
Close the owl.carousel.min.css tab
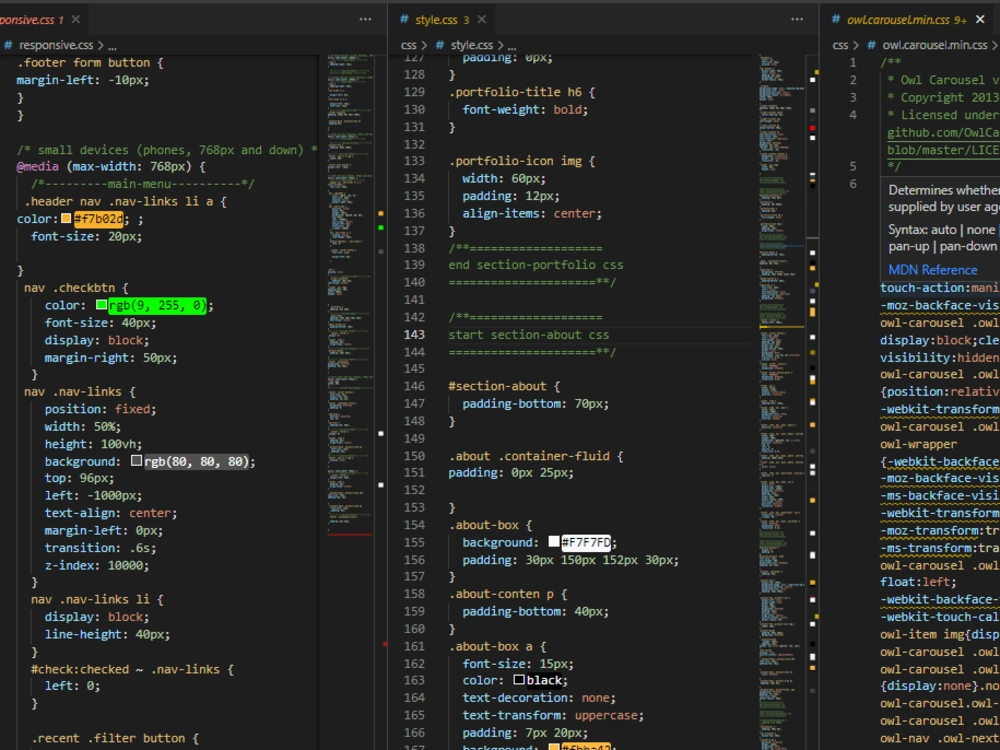pos(981,19)
